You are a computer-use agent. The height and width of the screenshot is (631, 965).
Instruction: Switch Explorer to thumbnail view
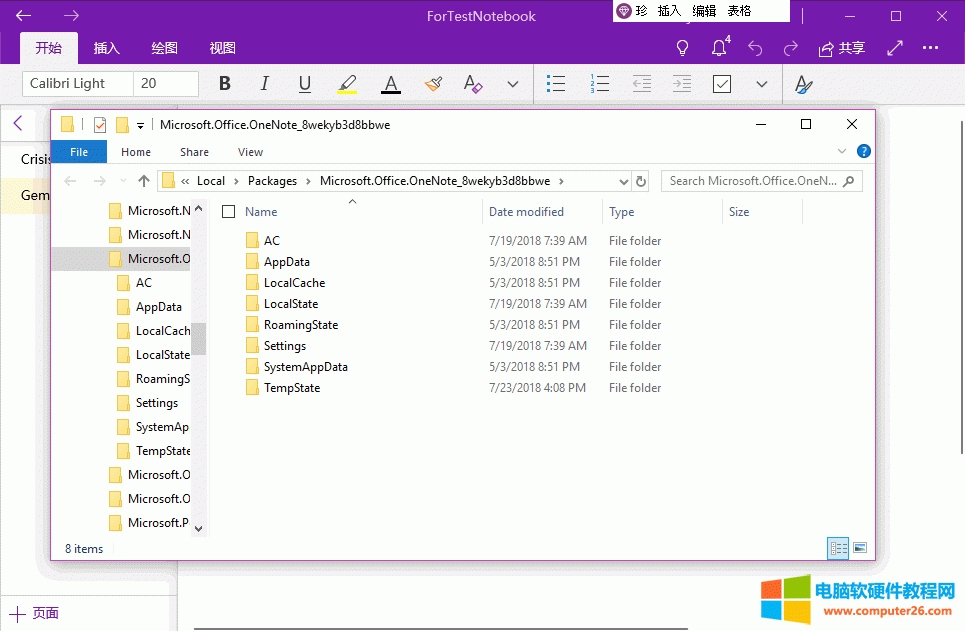pos(859,548)
